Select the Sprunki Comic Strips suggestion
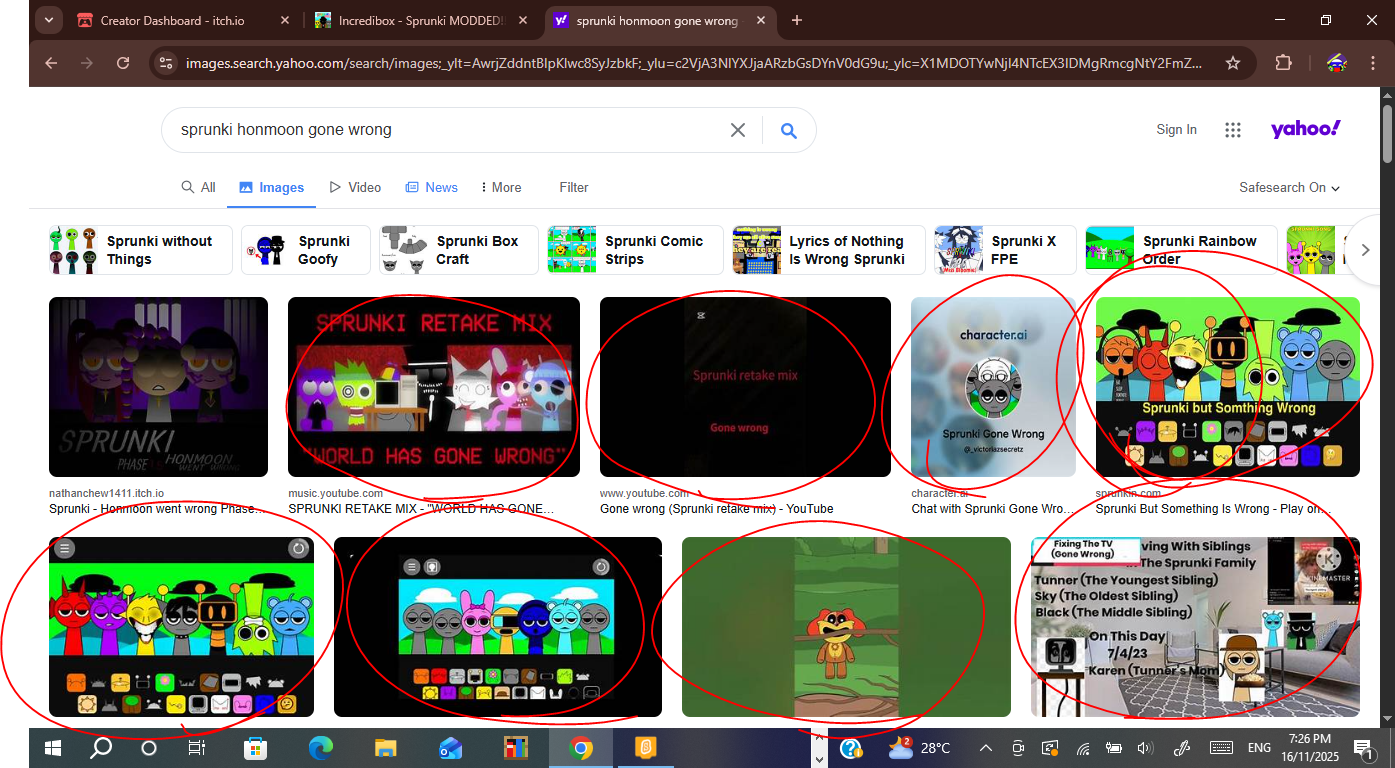The width and height of the screenshot is (1395, 768). tap(635, 250)
